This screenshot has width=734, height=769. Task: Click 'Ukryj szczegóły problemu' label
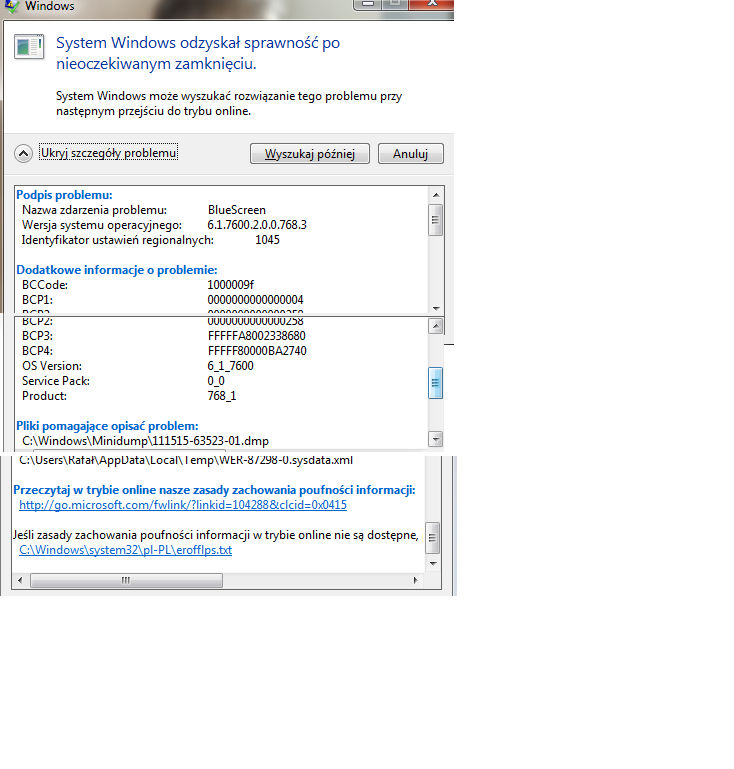pos(108,153)
